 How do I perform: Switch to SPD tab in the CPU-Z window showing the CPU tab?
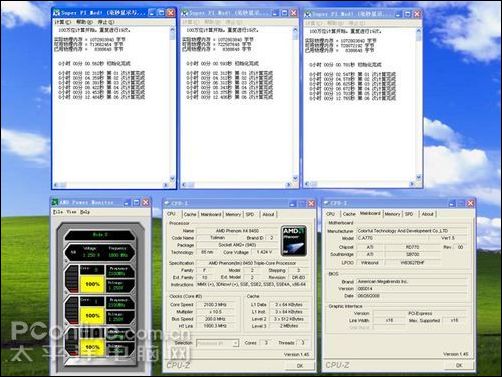250,214
